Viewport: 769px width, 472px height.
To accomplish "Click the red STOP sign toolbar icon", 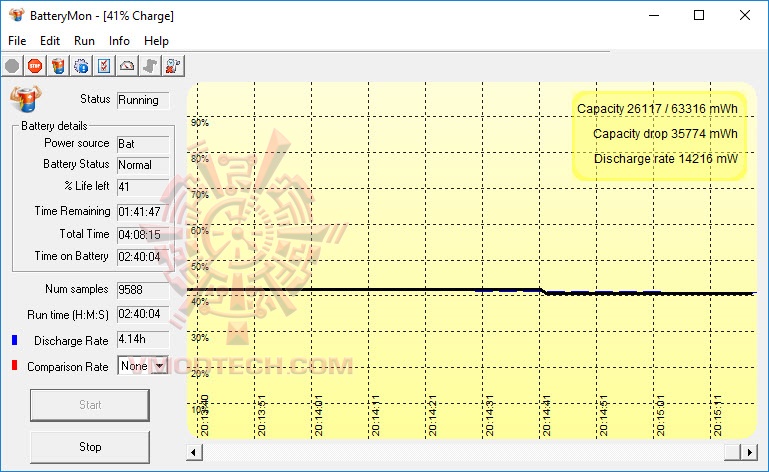I will point(35,66).
